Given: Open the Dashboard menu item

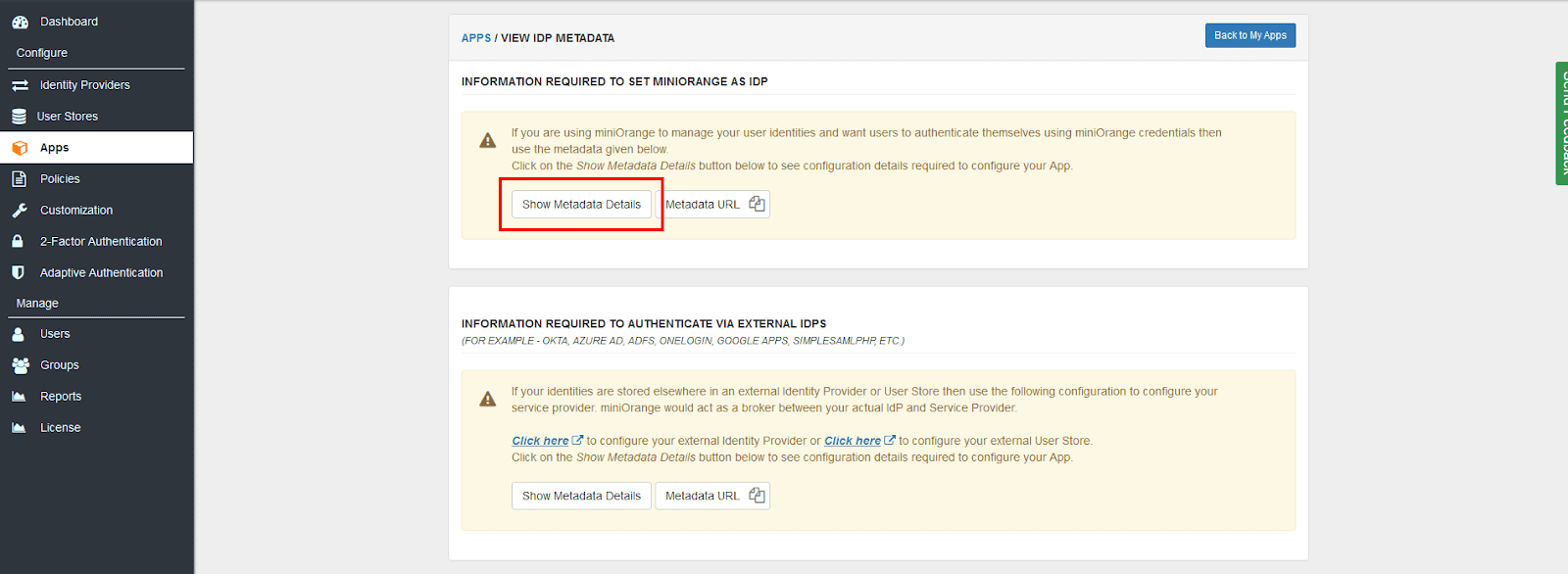Looking at the screenshot, I should coord(96,22).
